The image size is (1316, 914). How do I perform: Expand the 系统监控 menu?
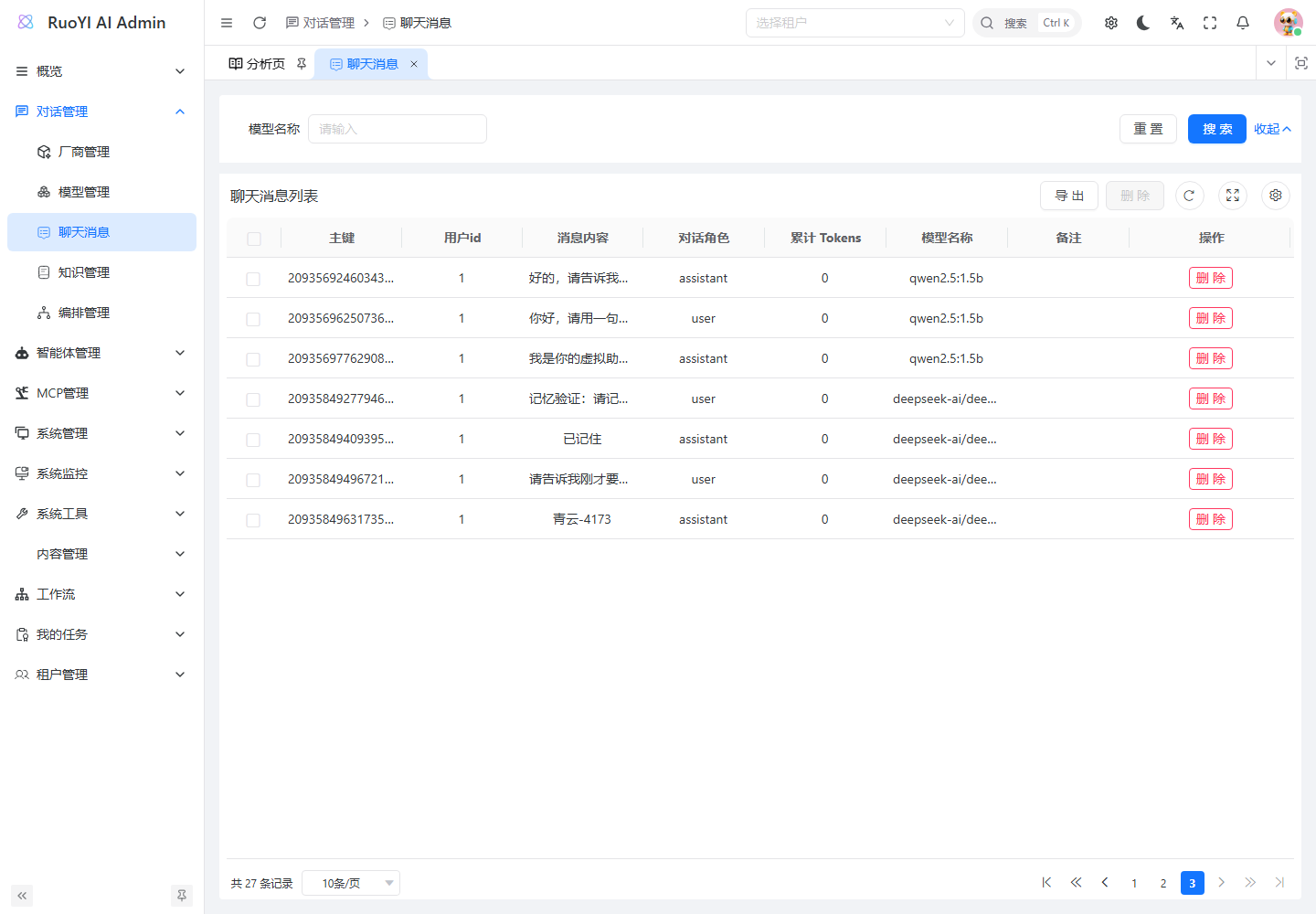[x=101, y=473]
